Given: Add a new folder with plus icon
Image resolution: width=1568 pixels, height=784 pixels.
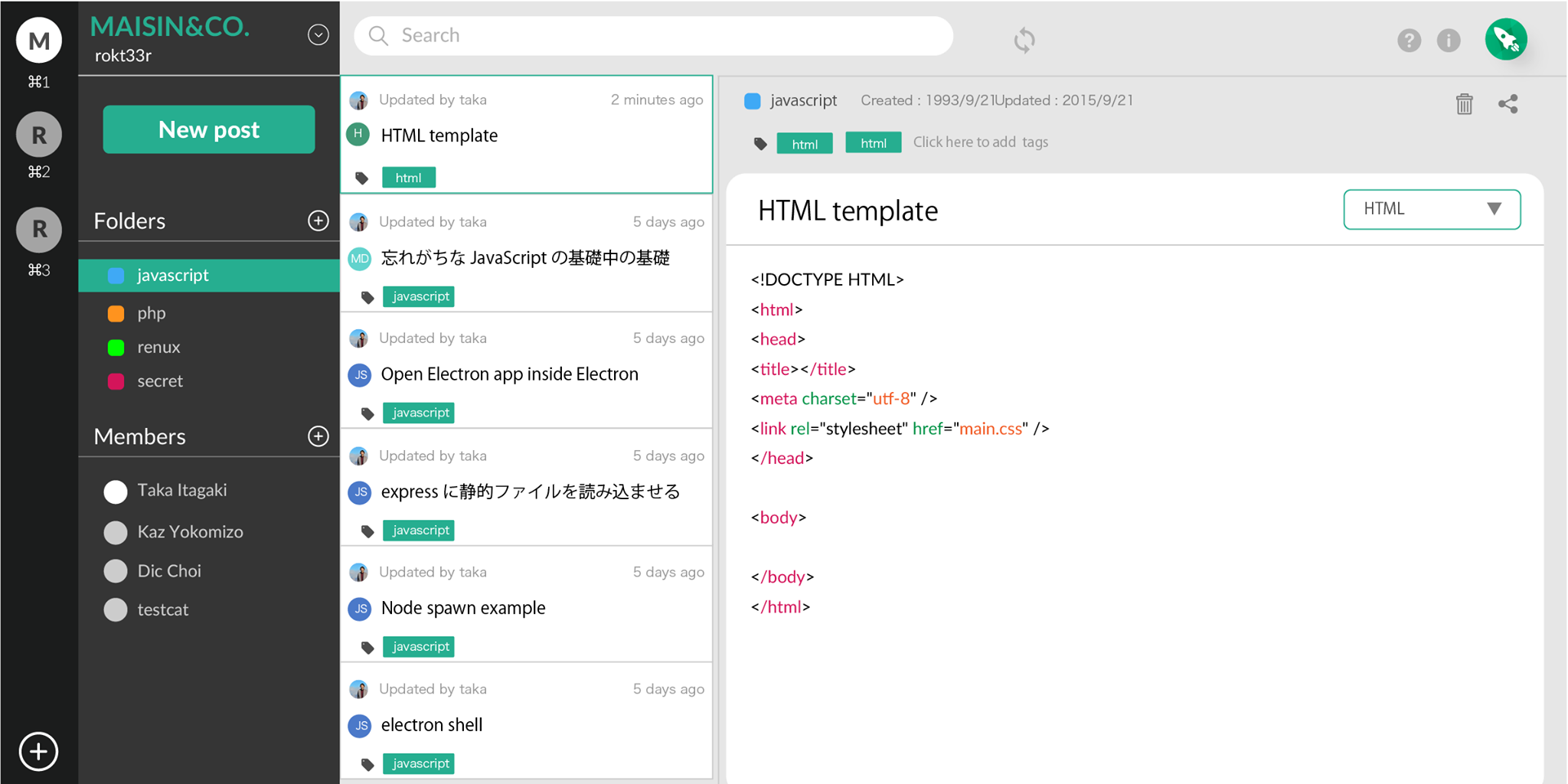Looking at the screenshot, I should 318,221.
